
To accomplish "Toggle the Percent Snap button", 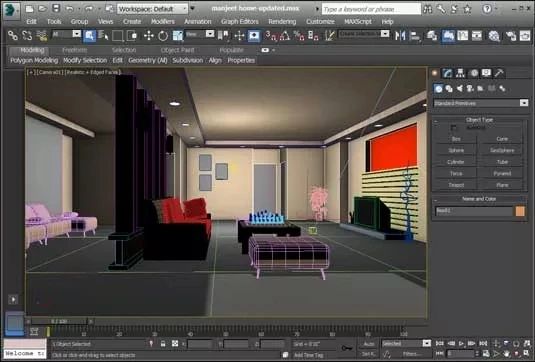I will [299, 35].
